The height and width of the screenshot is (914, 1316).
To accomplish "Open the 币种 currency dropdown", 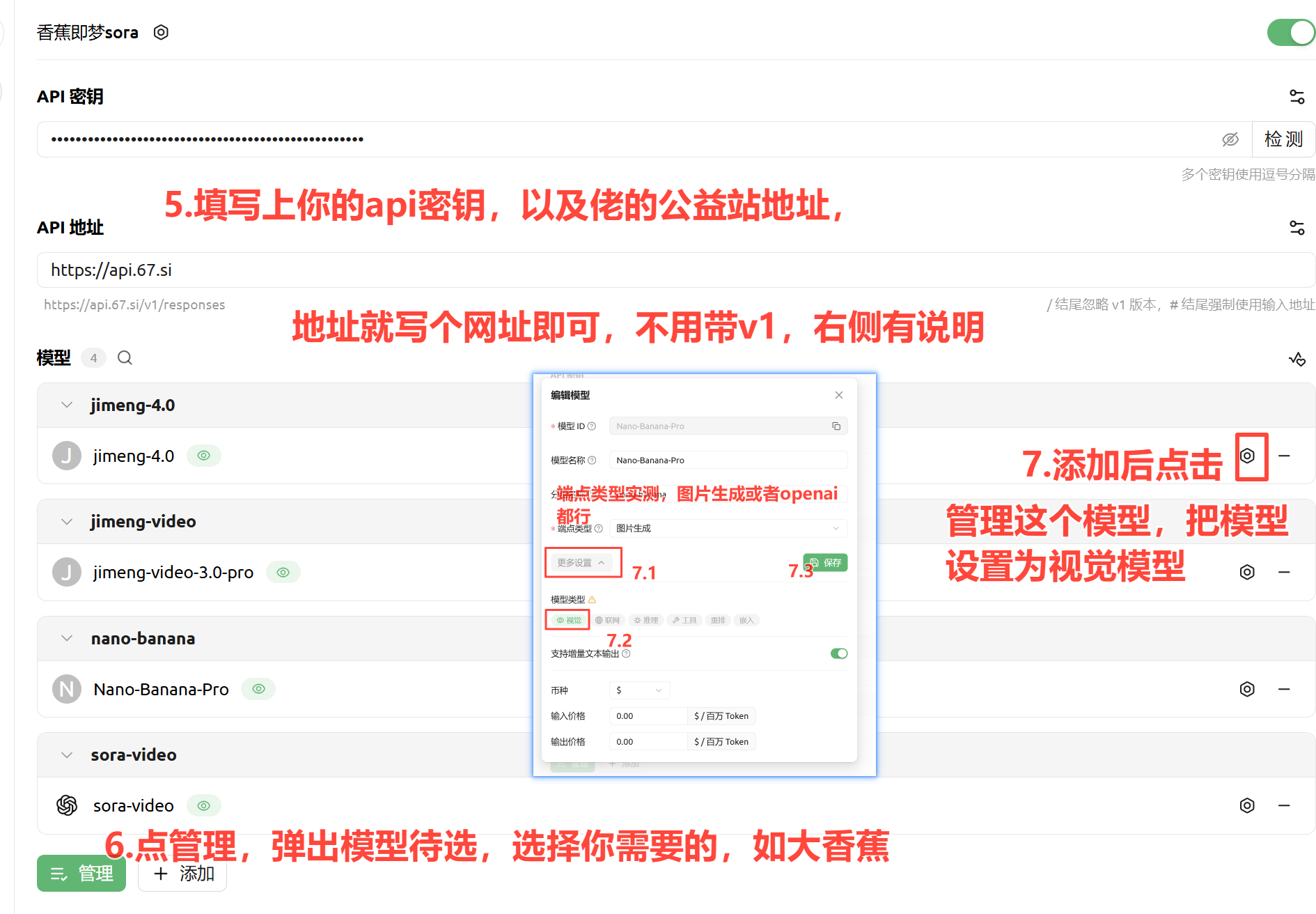I will [639, 690].
